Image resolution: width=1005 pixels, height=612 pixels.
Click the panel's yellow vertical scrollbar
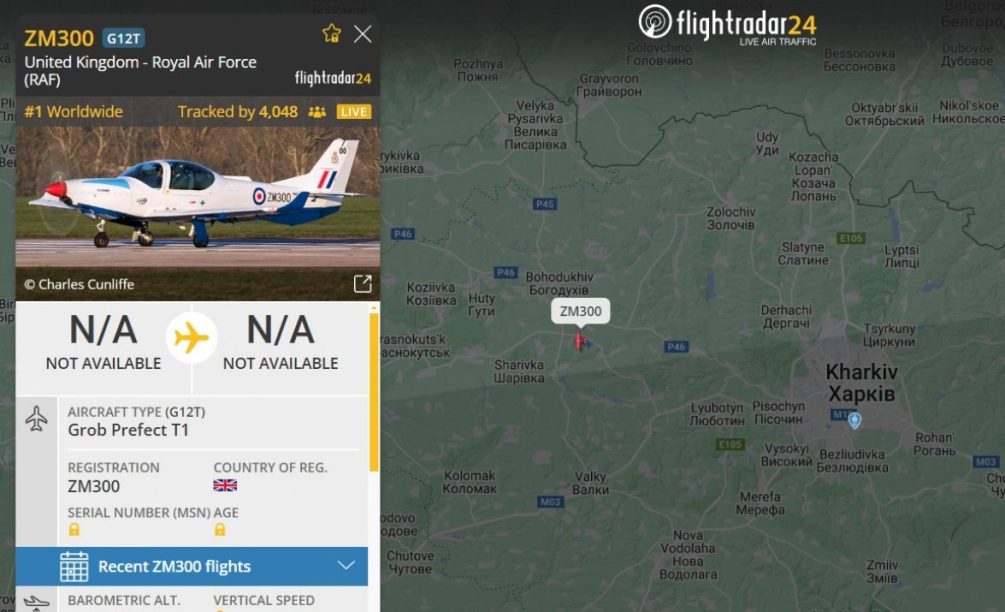(x=374, y=392)
